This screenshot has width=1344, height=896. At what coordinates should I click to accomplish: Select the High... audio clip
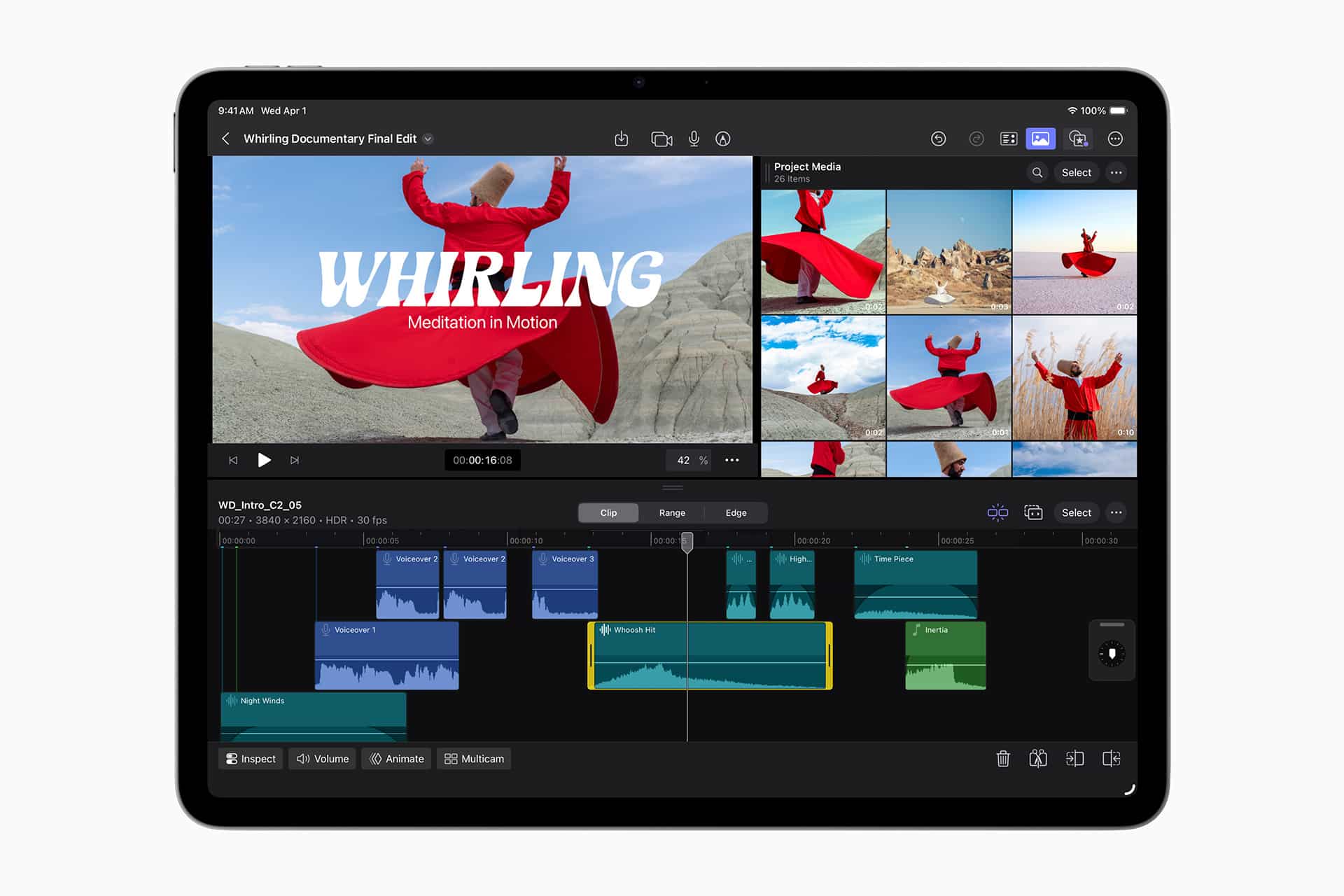click(792, 584)
